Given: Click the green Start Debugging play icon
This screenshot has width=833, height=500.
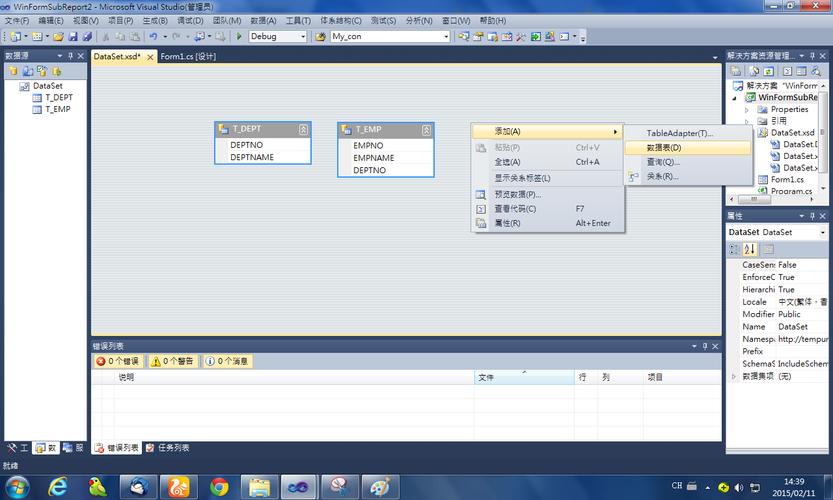Looking at the screenshot, I should click(x=239, y=37).
